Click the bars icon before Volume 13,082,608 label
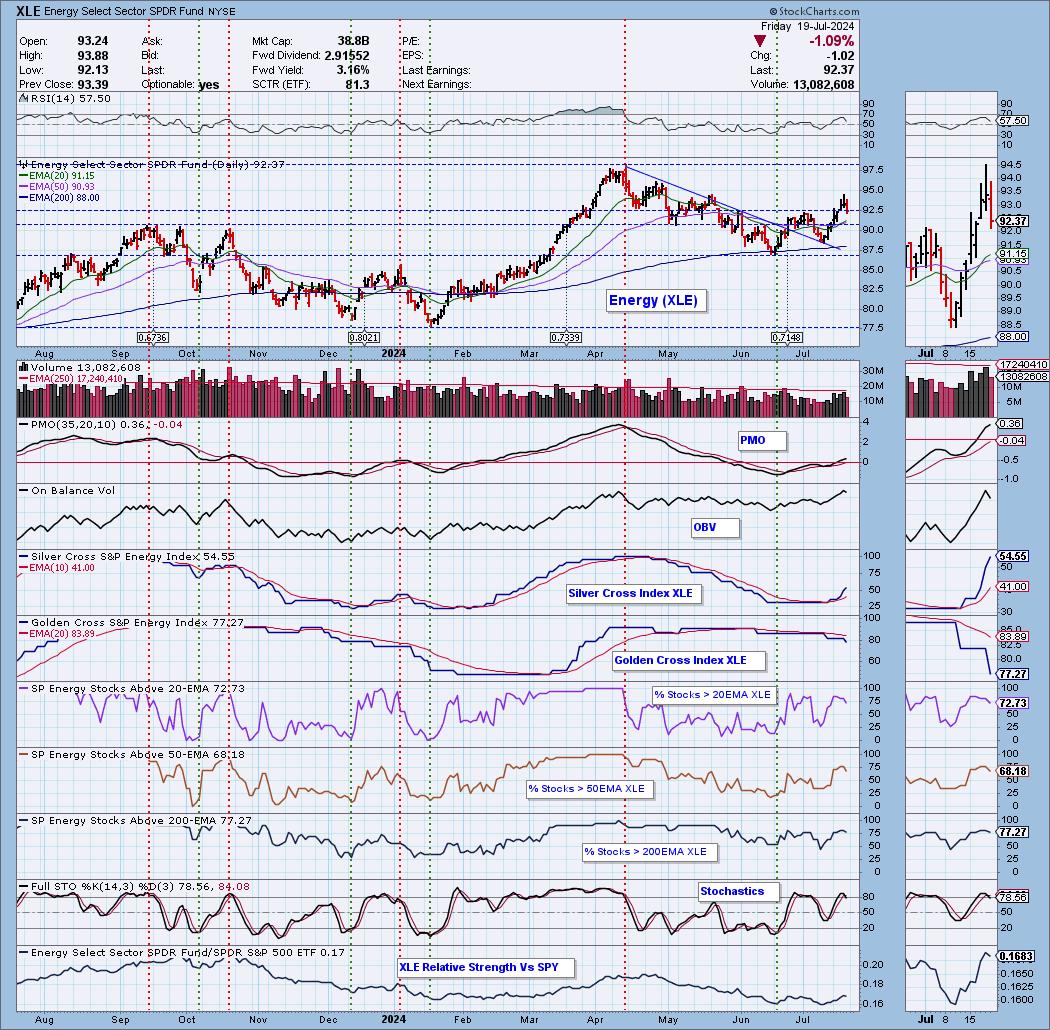This screenshot has height=1030, width=1050. coord(23,367)
